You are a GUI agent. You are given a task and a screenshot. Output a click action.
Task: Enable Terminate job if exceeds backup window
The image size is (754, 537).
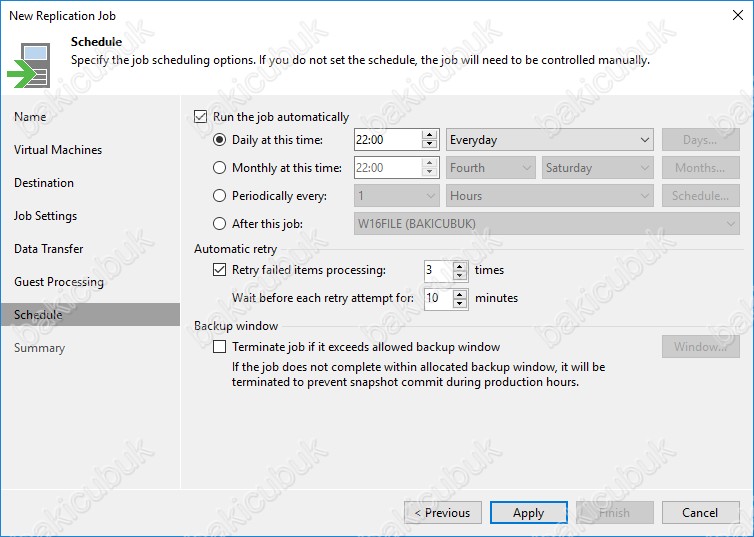pyautogui.click(x=219, y=347)
